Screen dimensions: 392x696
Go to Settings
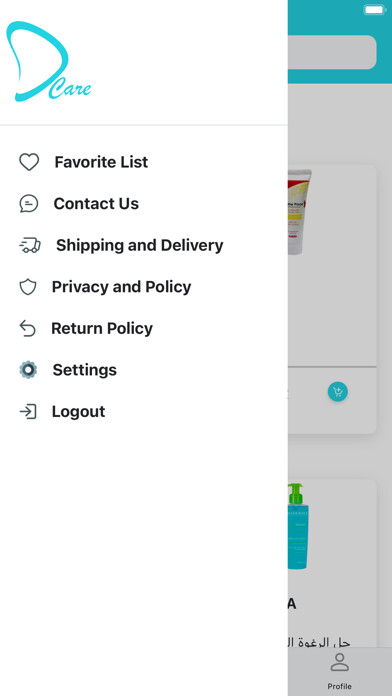[84, 370]
